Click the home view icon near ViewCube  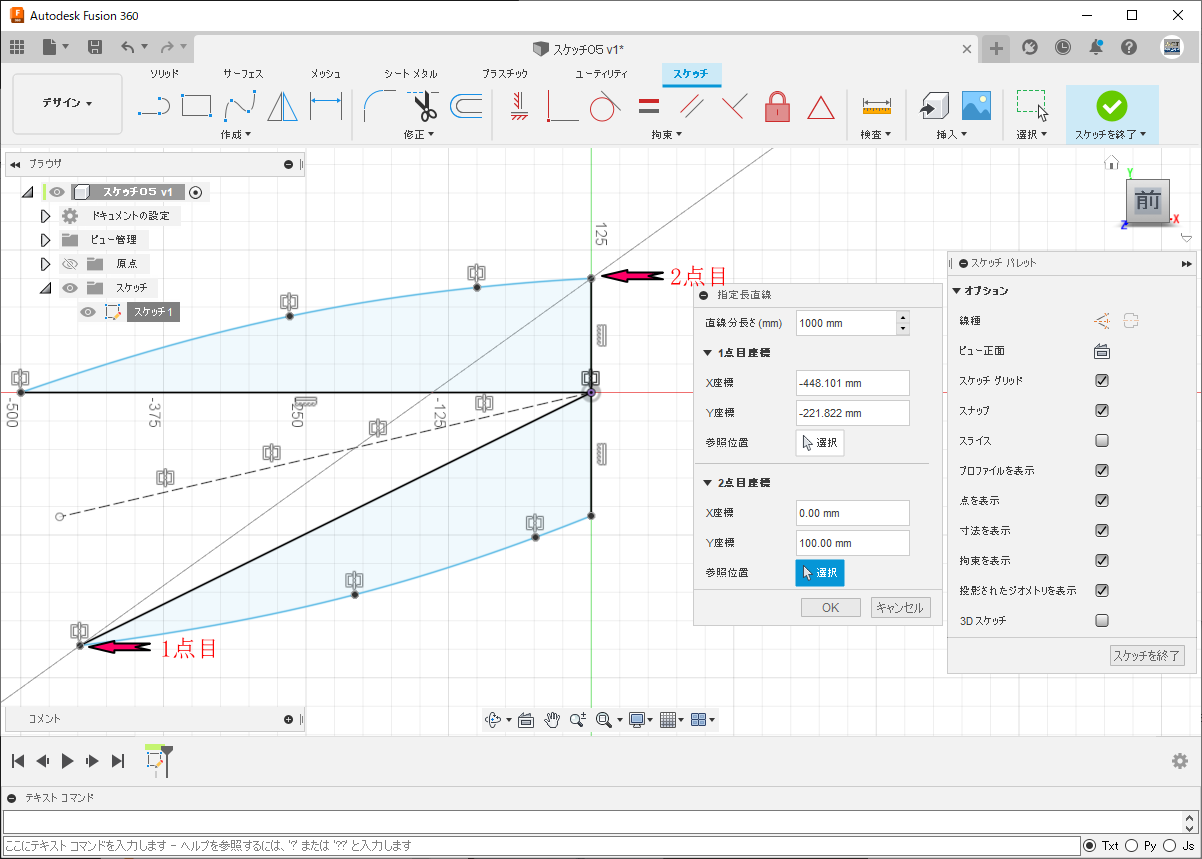1111,163
